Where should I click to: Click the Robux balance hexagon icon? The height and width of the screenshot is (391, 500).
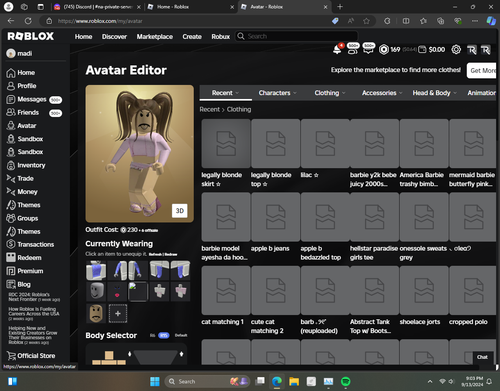coord(384,50)
